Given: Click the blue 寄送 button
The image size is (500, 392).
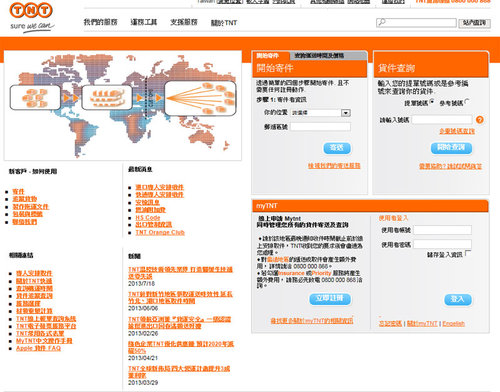Looking at the screenshot, I should click(337, 148).
